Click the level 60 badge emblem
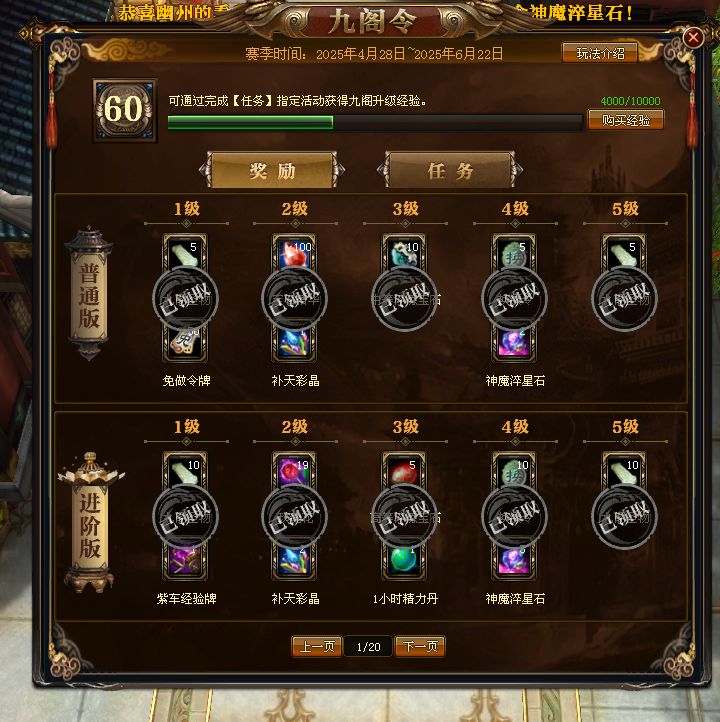The image size is (720, 722). (124, 110)
